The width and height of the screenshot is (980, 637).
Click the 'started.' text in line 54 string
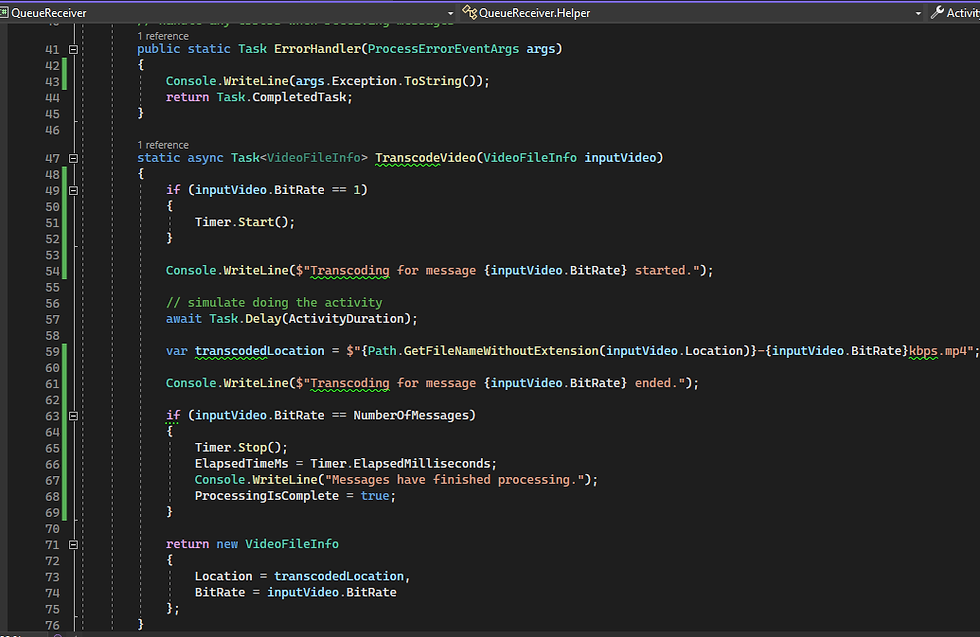click(663, 270)
